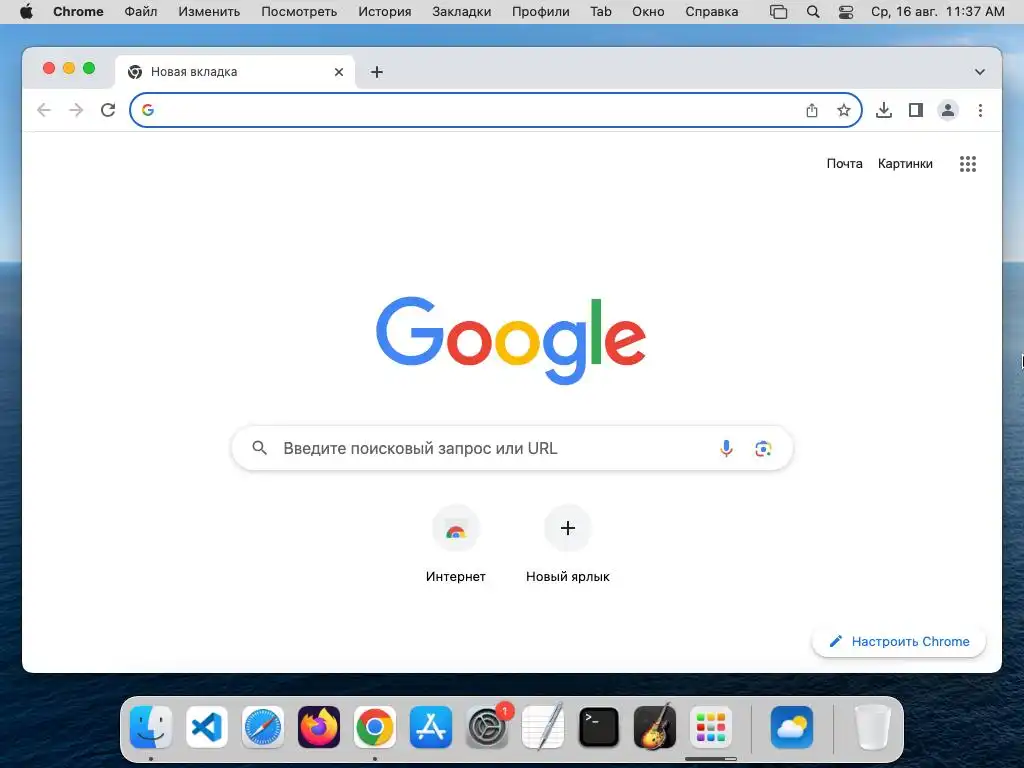Image resolution: width=1024 pixels, height=768 pixels.
Task: Open App Store from the Dock
Action: coord(431,727)
